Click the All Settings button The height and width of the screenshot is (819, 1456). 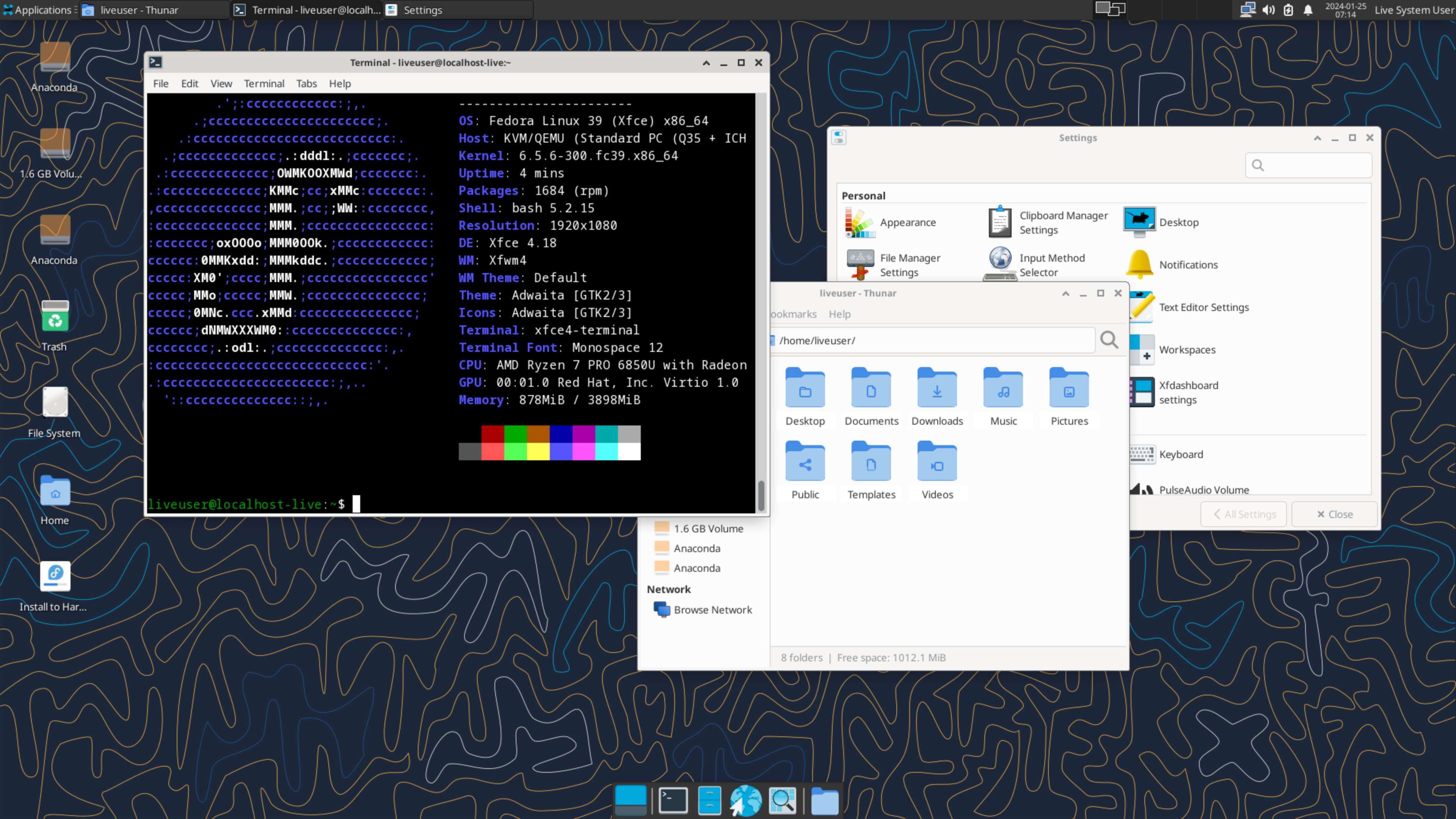(x=1244, y=513)
